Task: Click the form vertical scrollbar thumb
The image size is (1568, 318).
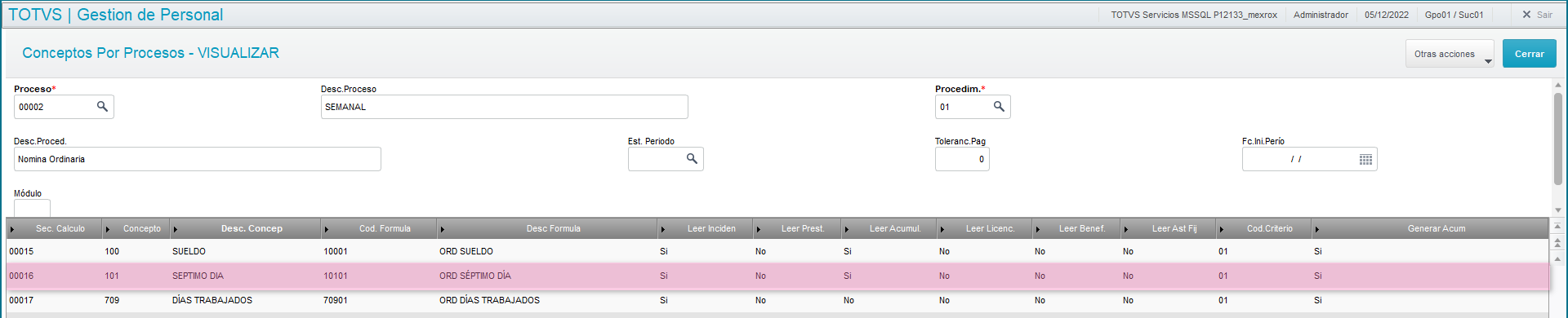Action: point(1558,138)
